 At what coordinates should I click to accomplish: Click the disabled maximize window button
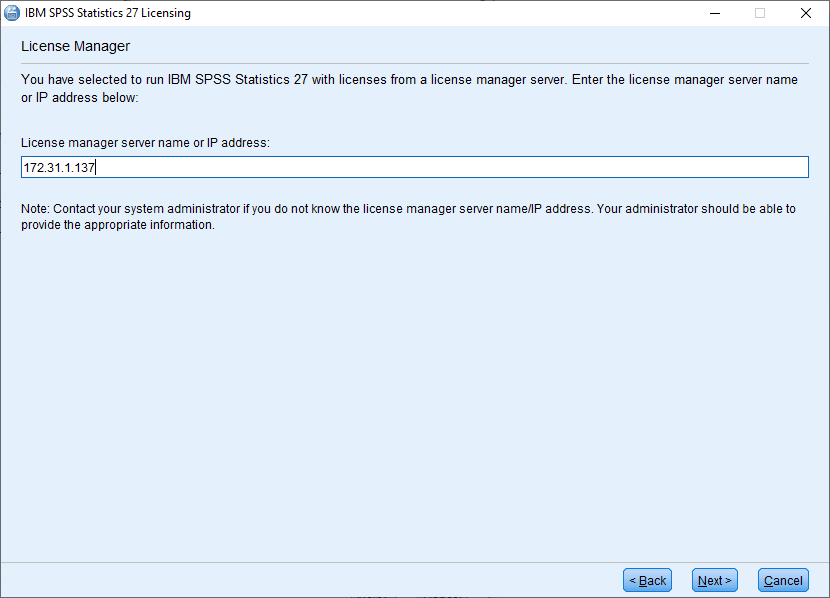[760, 13]
